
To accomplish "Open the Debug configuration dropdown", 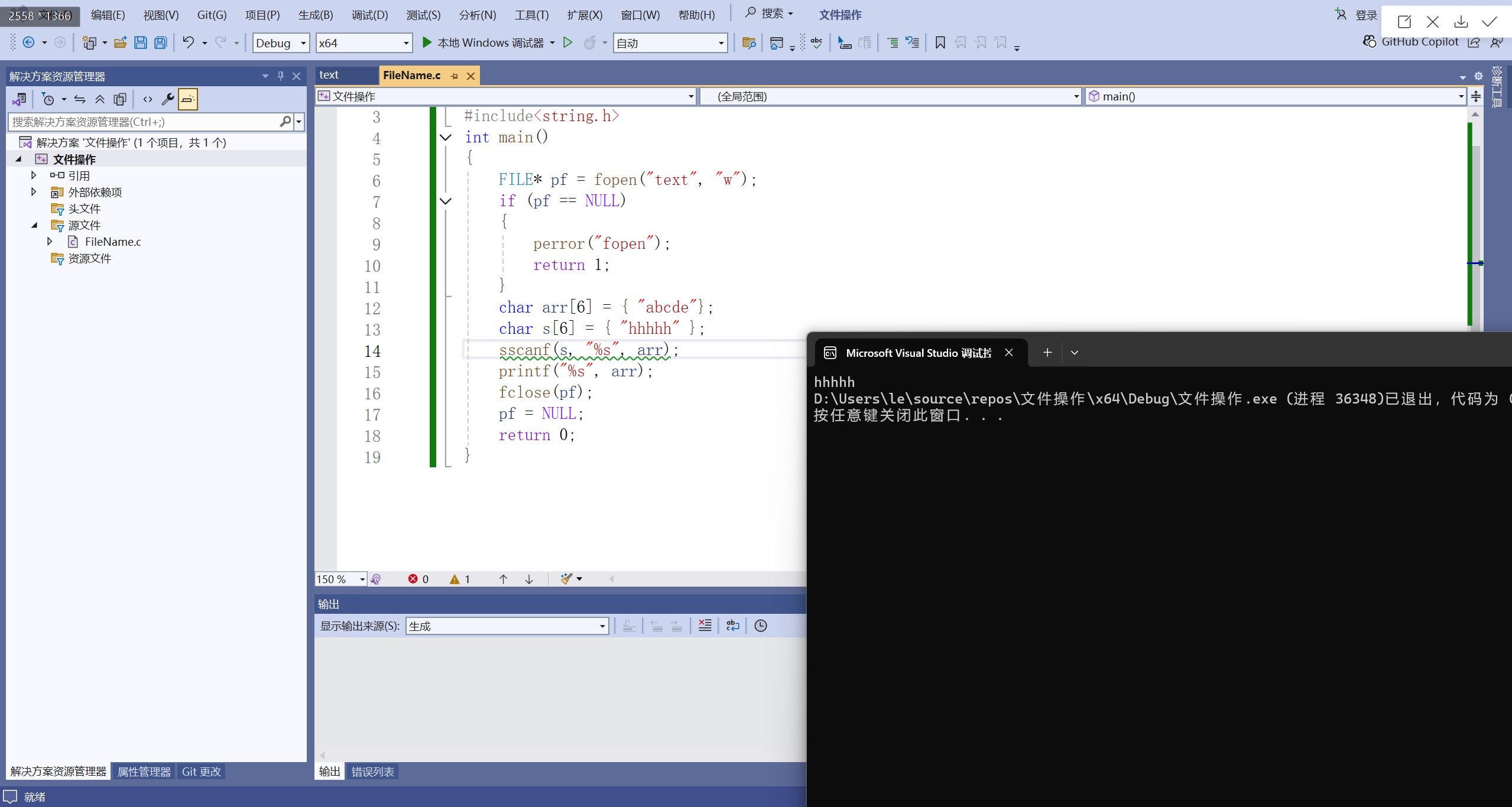I will [281, 43].
